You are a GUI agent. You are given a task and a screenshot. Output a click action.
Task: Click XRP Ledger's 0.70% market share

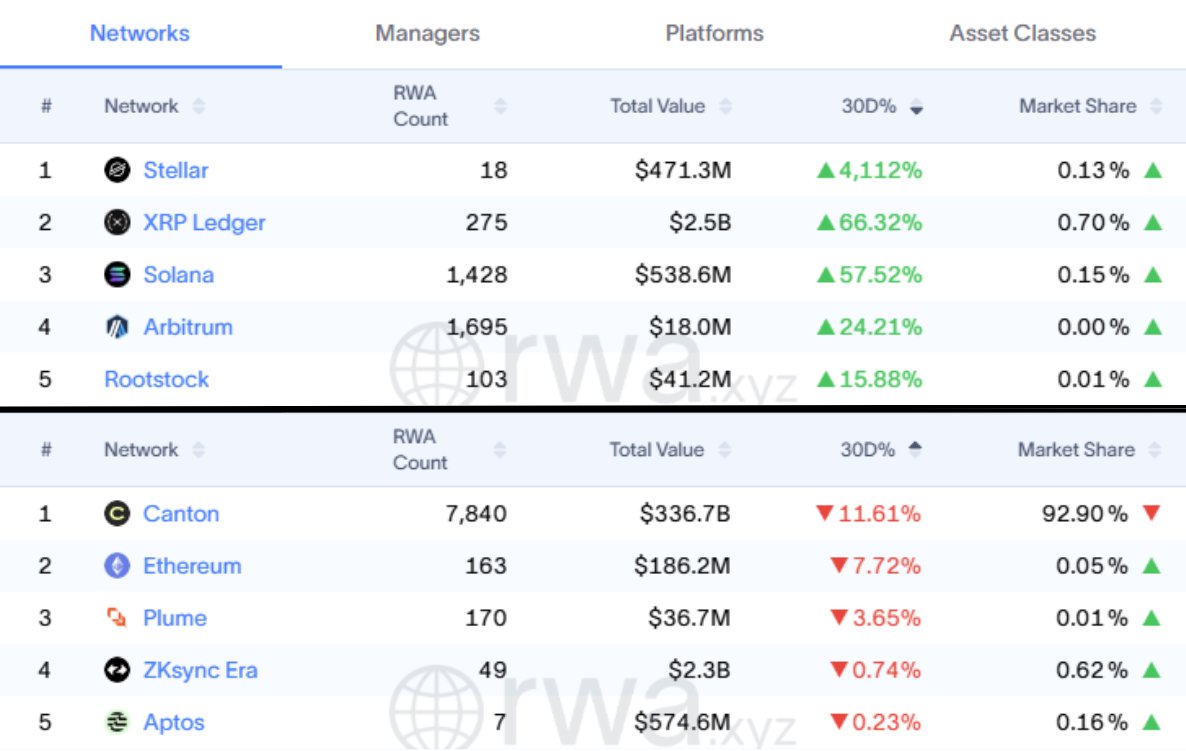click(x=1094, y=222)
